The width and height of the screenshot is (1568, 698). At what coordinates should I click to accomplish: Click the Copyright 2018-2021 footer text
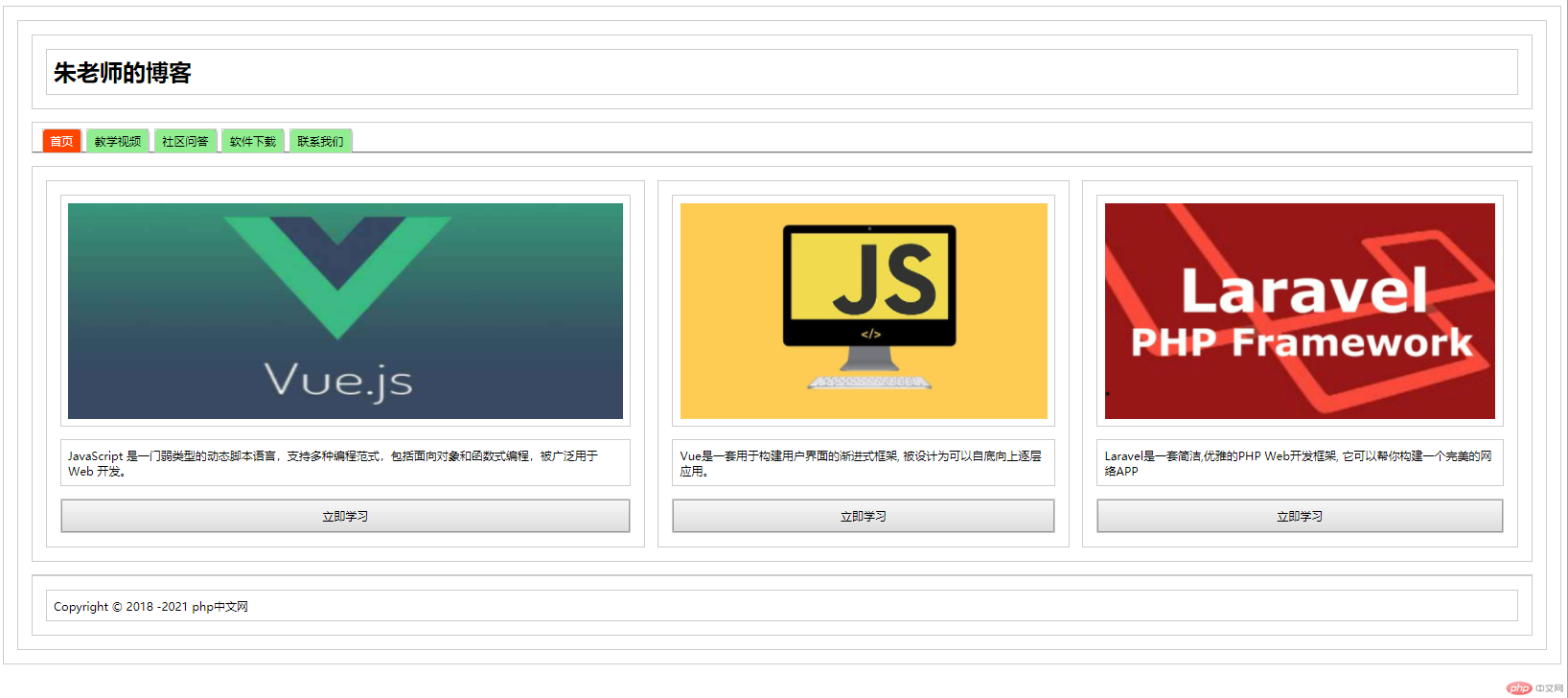(x=150, y=606)
